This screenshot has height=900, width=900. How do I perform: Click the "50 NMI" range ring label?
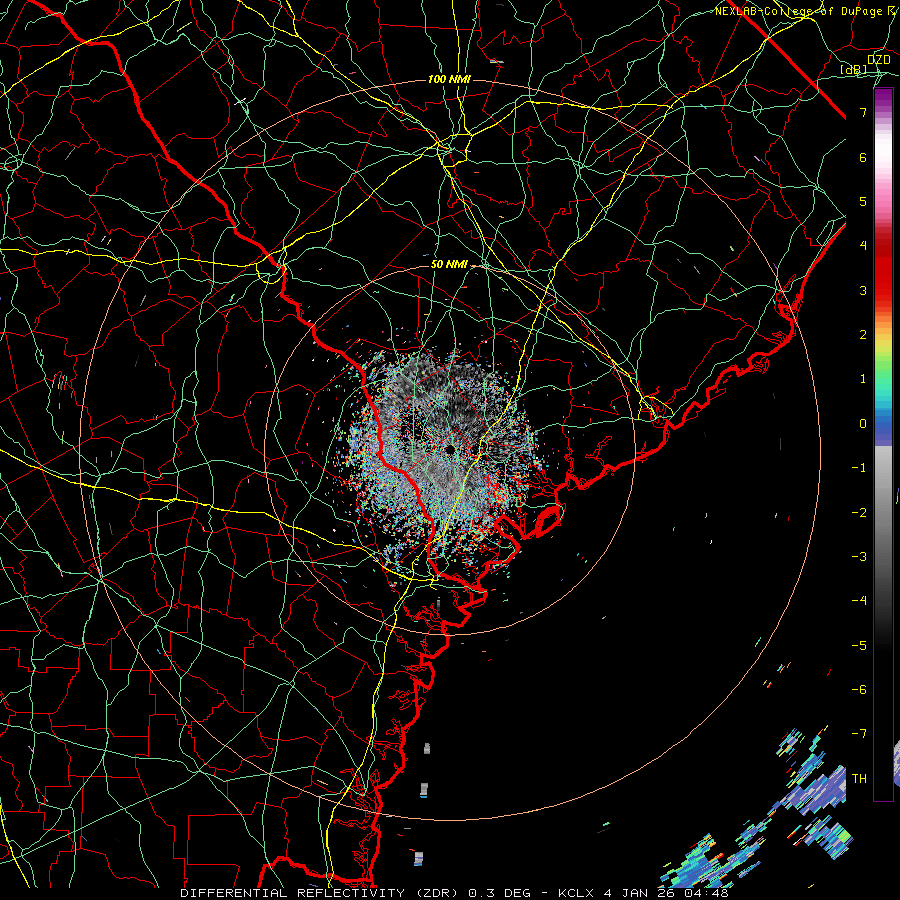pyautogui.click(x=449, y=265)
